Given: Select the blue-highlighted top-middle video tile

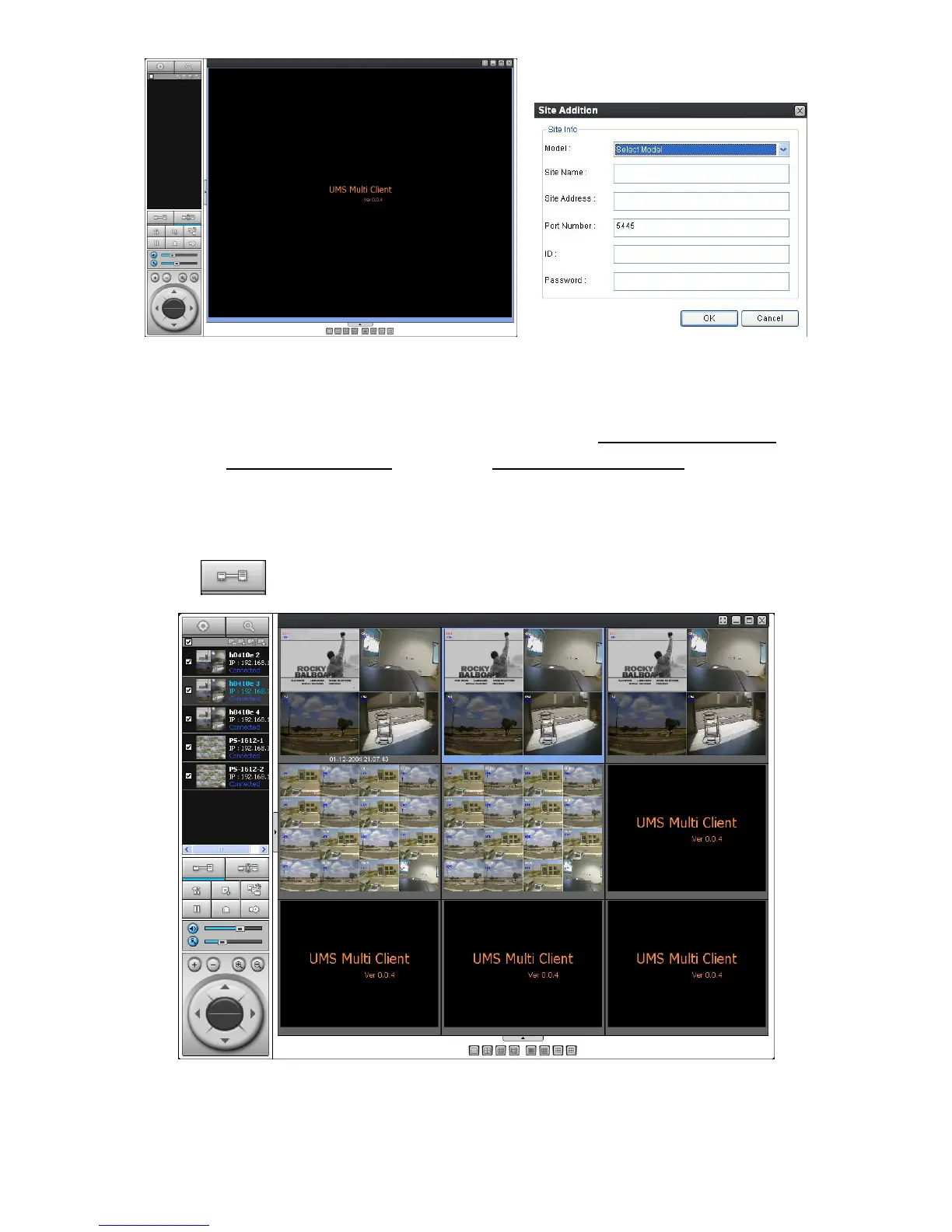Looking at the screenshot, I should [x=523, y=694].
